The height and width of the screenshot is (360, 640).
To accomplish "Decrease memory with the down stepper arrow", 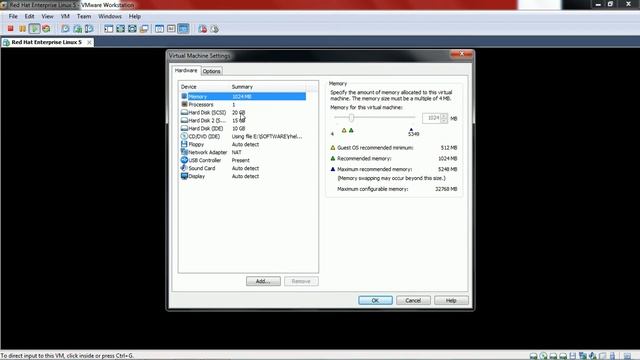I will (444, 120).
